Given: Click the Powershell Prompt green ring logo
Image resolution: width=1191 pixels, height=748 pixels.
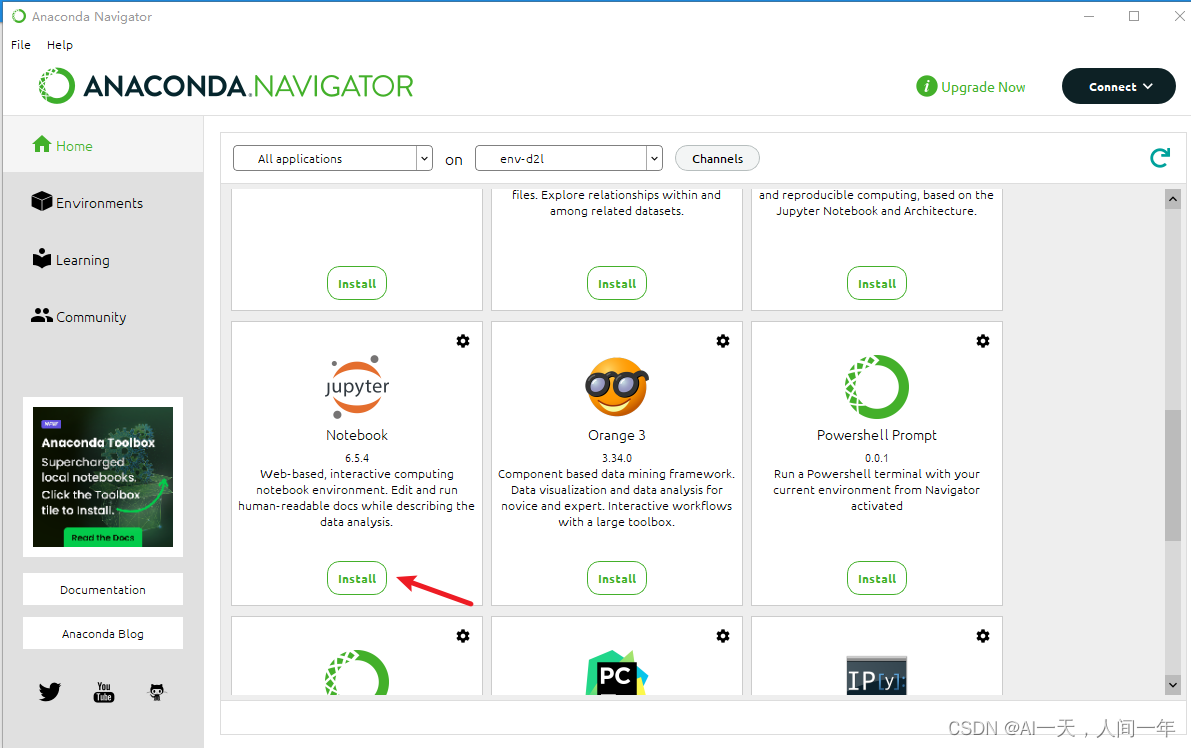Looking at the screenshot, I should tap(877, 387).
